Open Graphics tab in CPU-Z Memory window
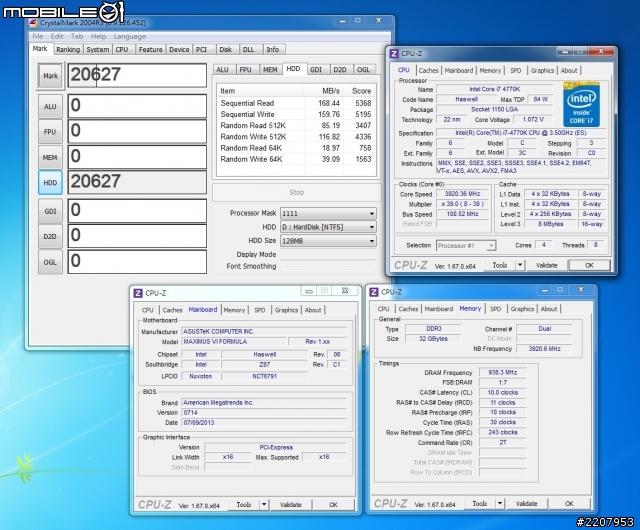640x530 pixels. coord(522,309)
